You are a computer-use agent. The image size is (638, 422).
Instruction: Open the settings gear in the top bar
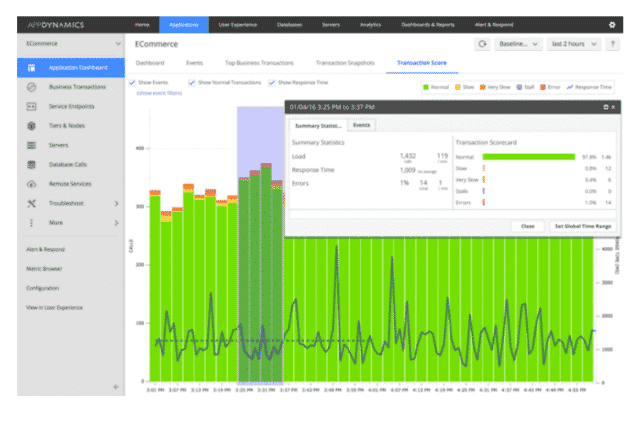[x=612, y=25]
